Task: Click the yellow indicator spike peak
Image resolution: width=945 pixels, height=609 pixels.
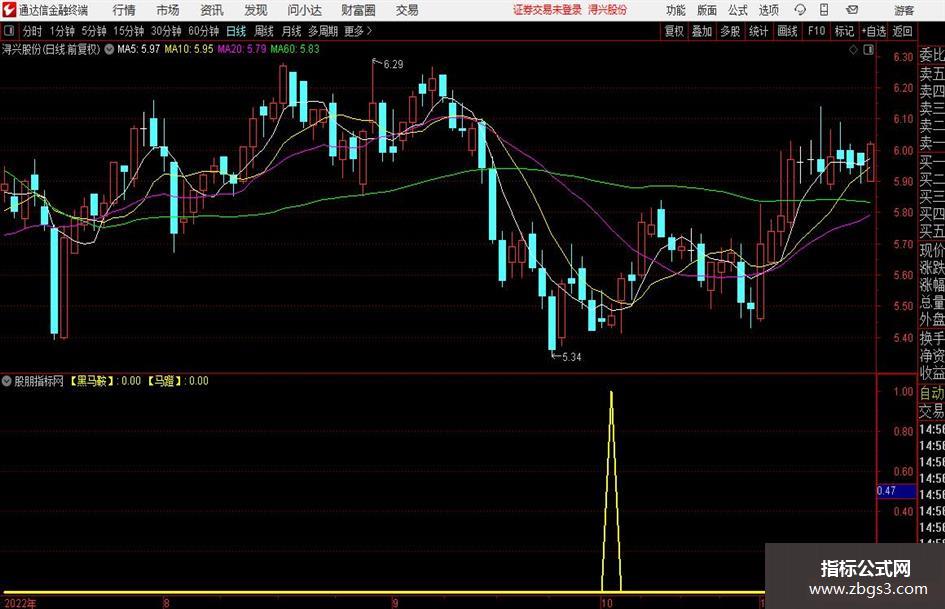Action: click(611, 394)
